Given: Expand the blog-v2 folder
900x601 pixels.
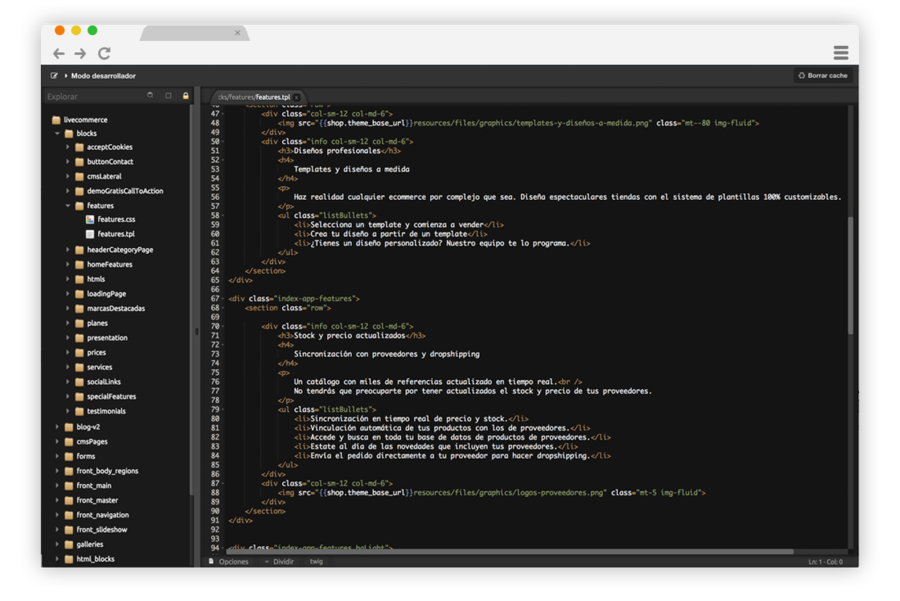Looking at the screenshot, I should coord(57,427).
